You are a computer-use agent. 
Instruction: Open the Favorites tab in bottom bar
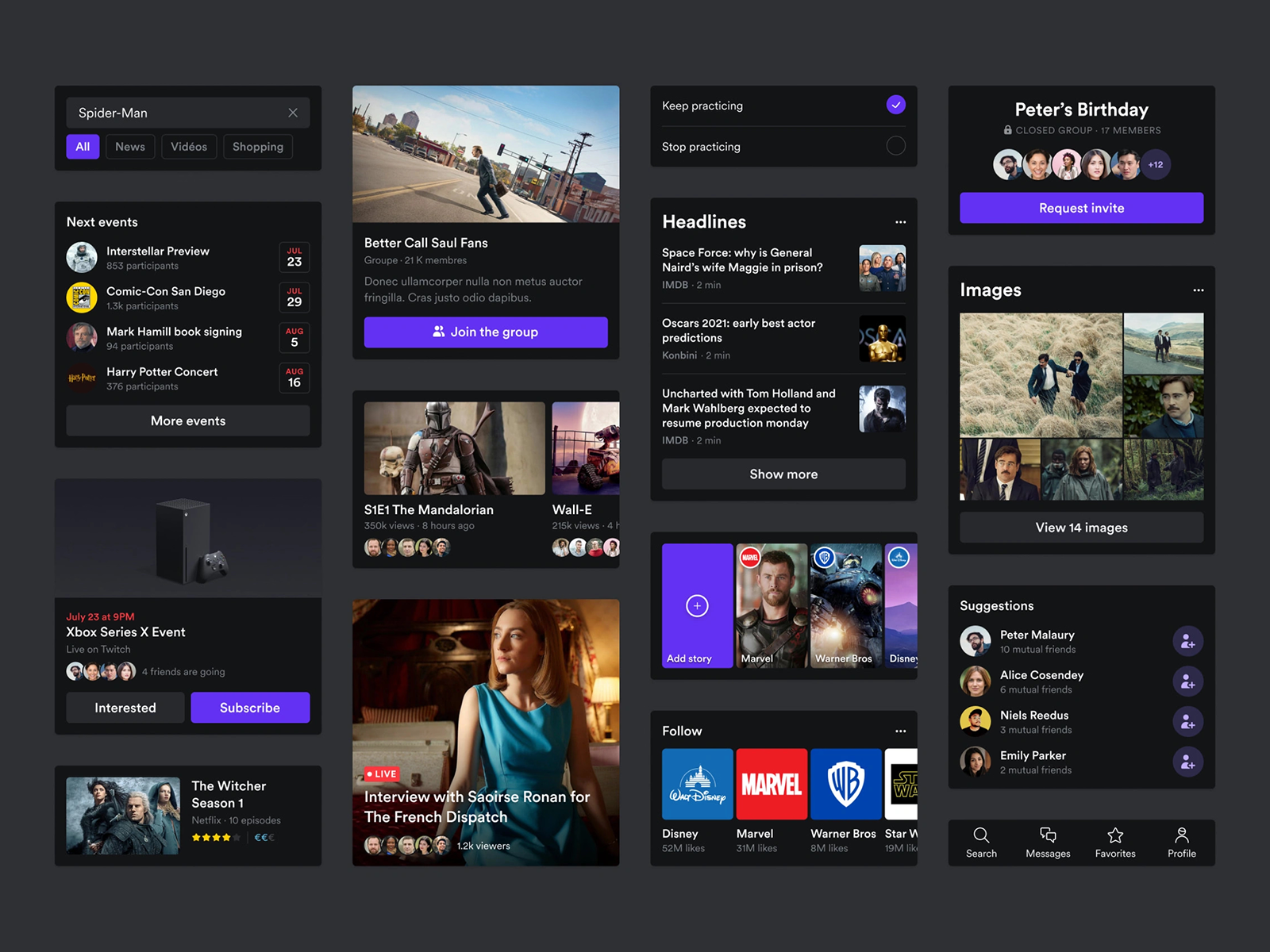[1115, 843]
